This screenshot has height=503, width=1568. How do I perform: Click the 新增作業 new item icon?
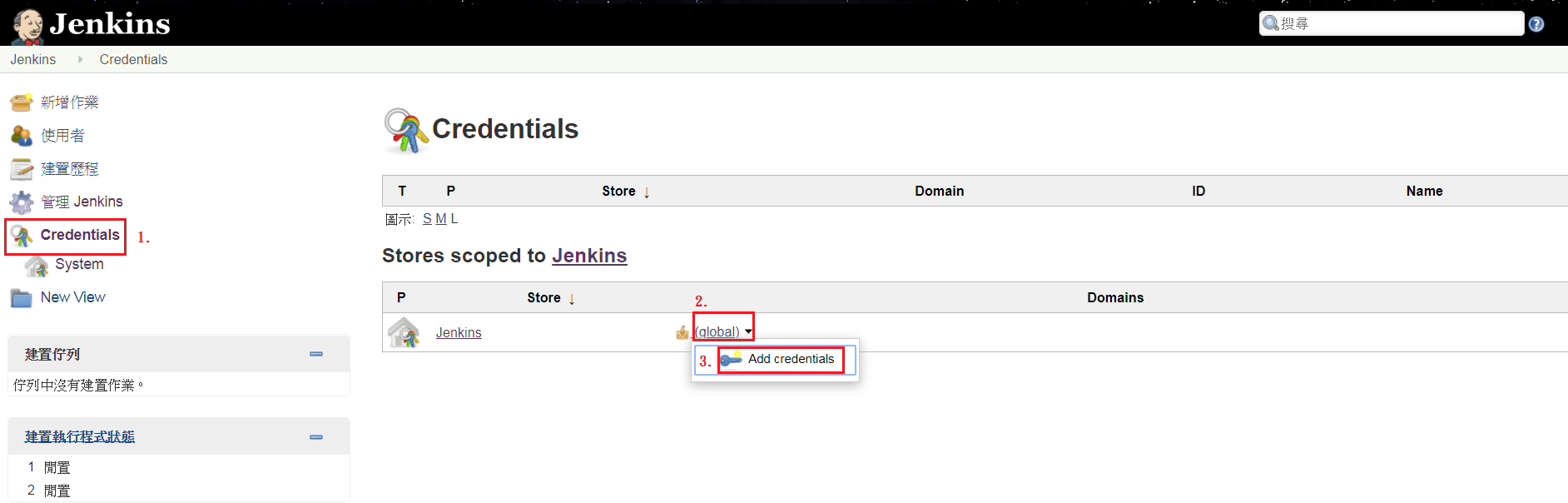click(x=22, y=102)
